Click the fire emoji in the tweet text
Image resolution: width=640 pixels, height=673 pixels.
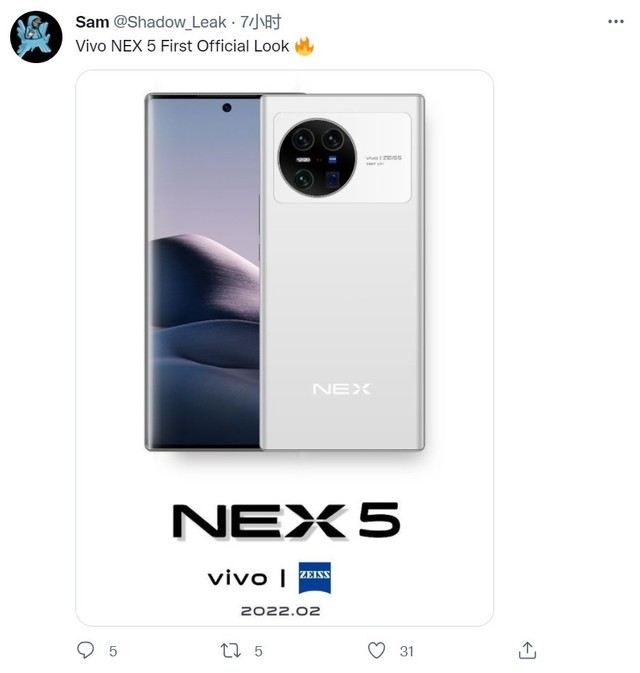pos(304,46)
